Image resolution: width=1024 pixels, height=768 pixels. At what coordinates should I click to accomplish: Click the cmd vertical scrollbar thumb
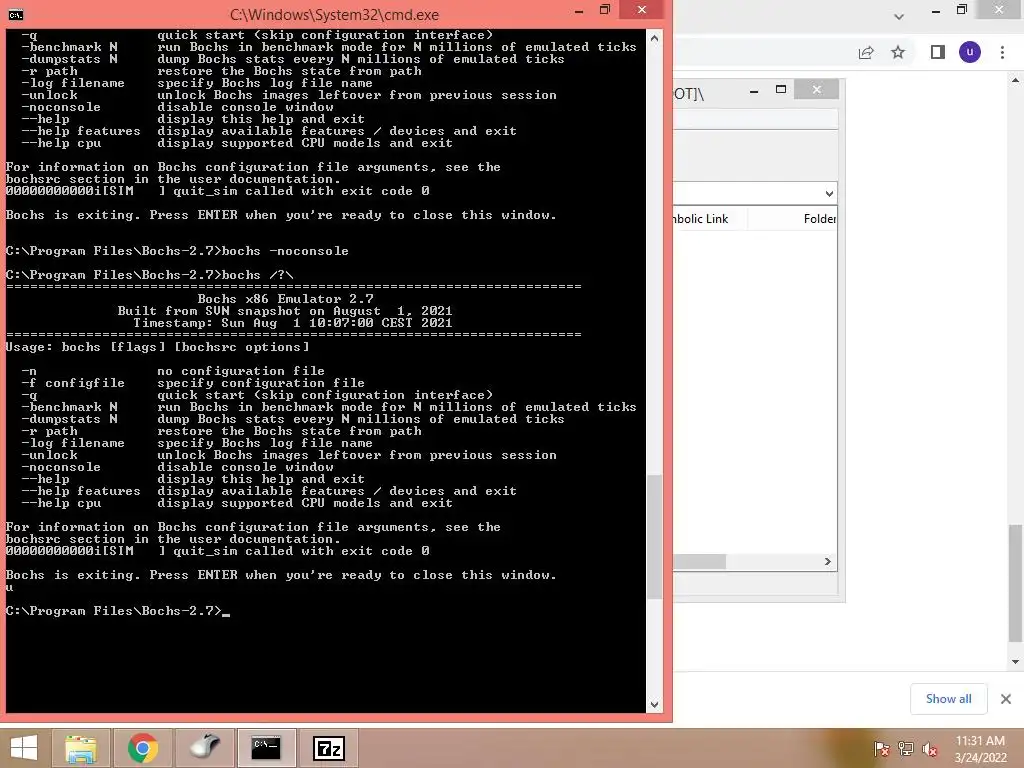(x=654, y=537)
